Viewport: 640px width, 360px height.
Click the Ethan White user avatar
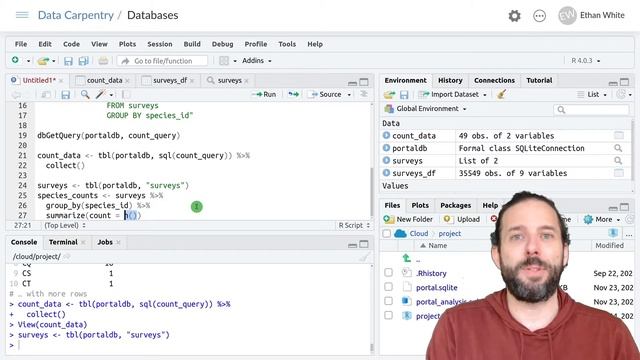(x=567, y=16)
